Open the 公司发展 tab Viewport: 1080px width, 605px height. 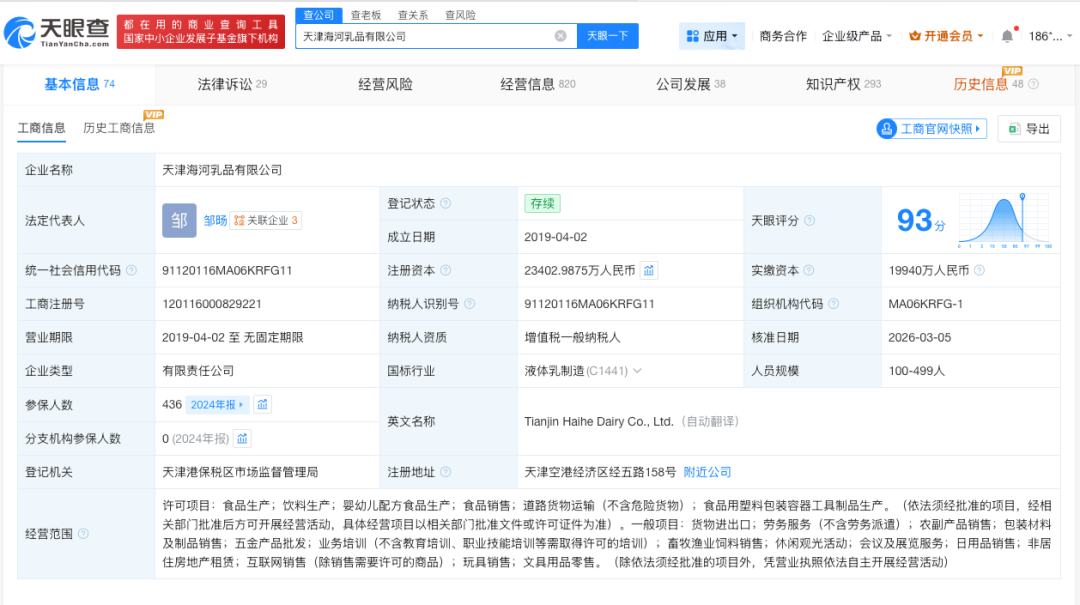click(x=690, y=84)
